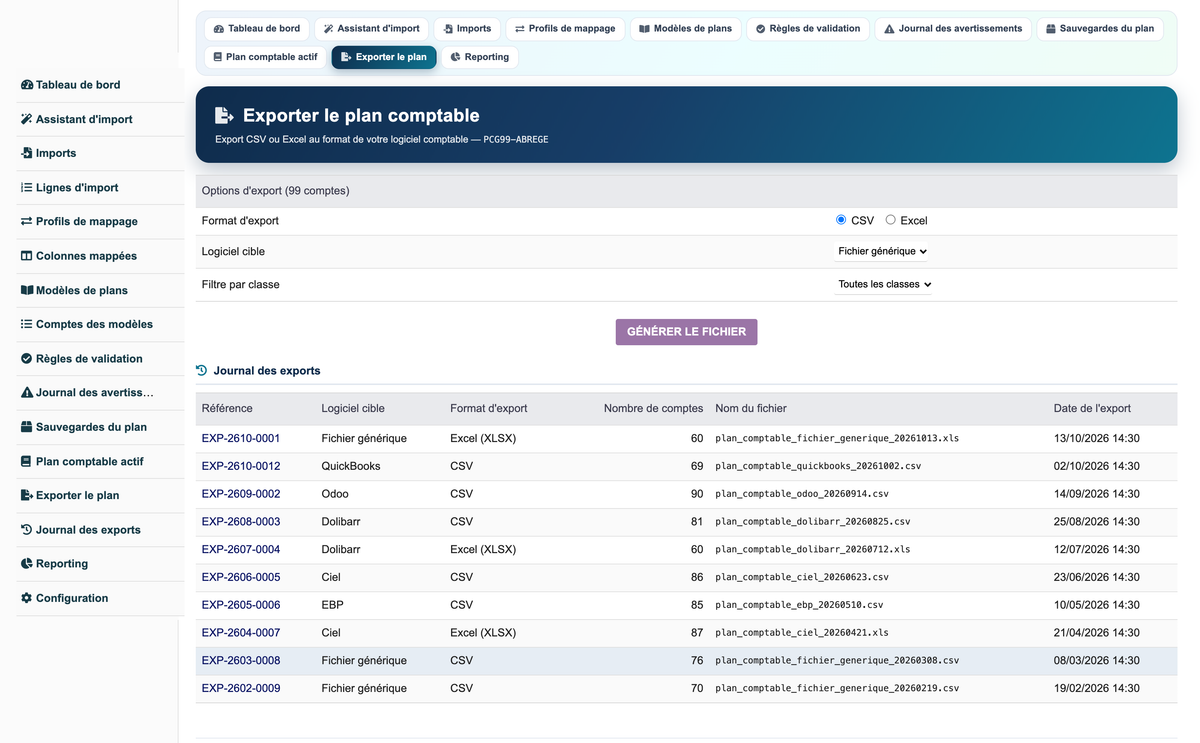Viewport: 1200px width, 743px height.
Task: Click the Exporter le plan icon in sidebar
Action: click(27, 495)
